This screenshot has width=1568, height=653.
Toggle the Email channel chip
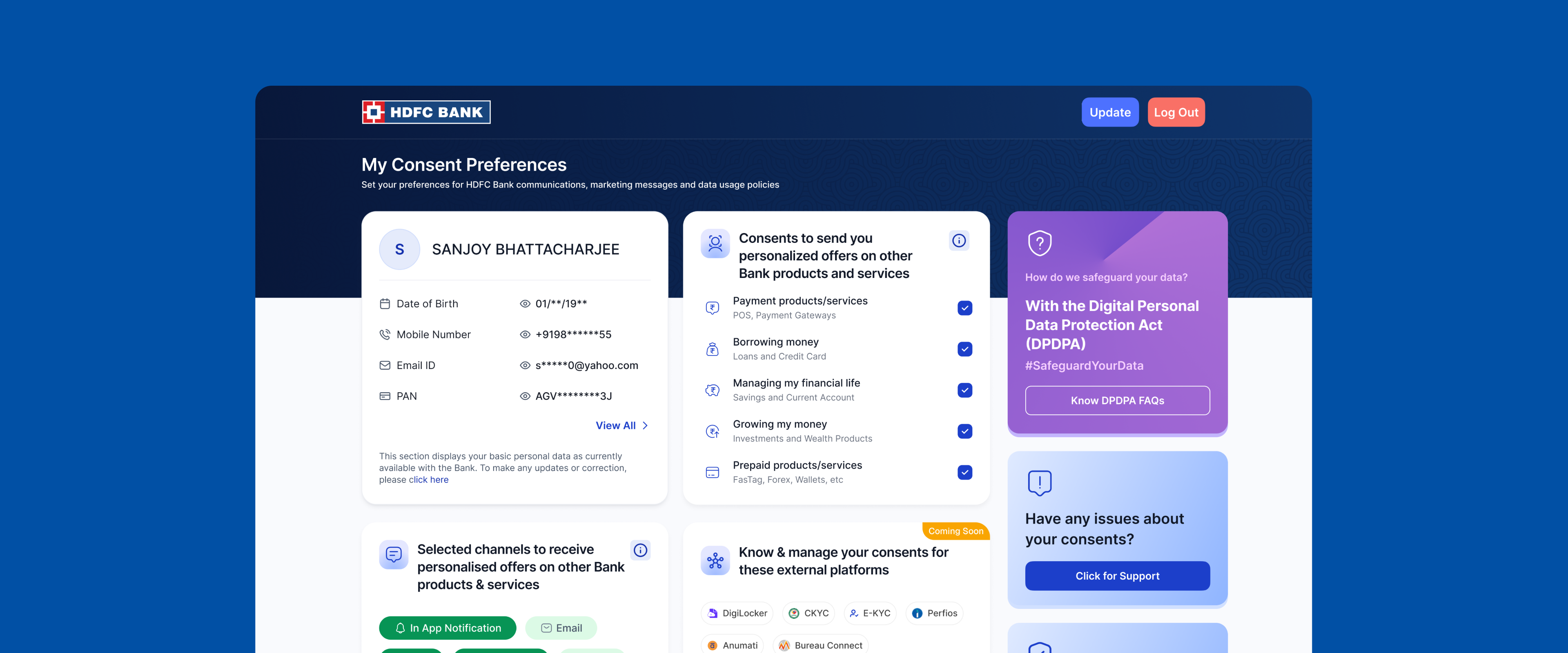561,628
